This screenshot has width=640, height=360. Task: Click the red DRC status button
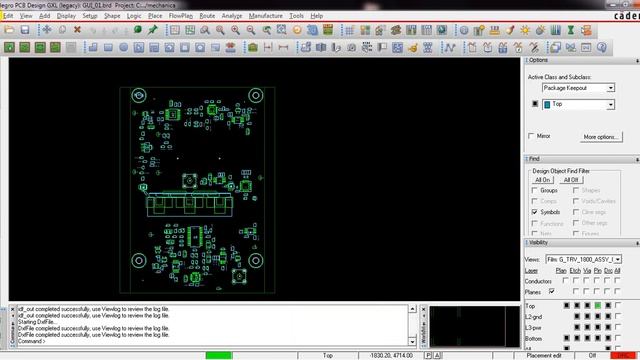tap(623, 356)
